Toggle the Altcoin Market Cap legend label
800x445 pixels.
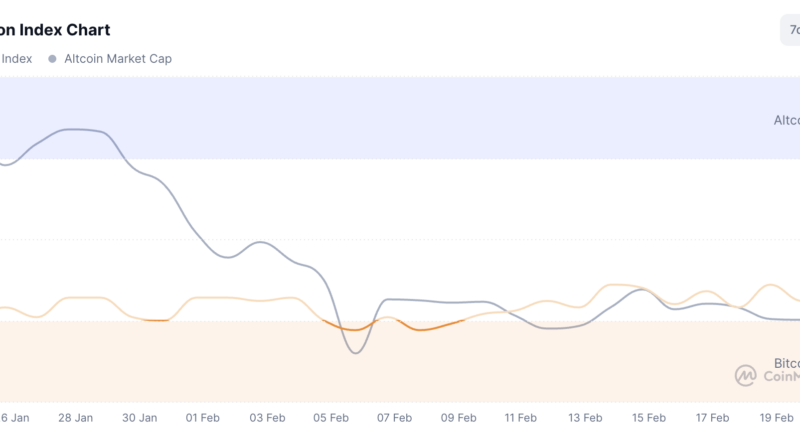pos(118,59)
